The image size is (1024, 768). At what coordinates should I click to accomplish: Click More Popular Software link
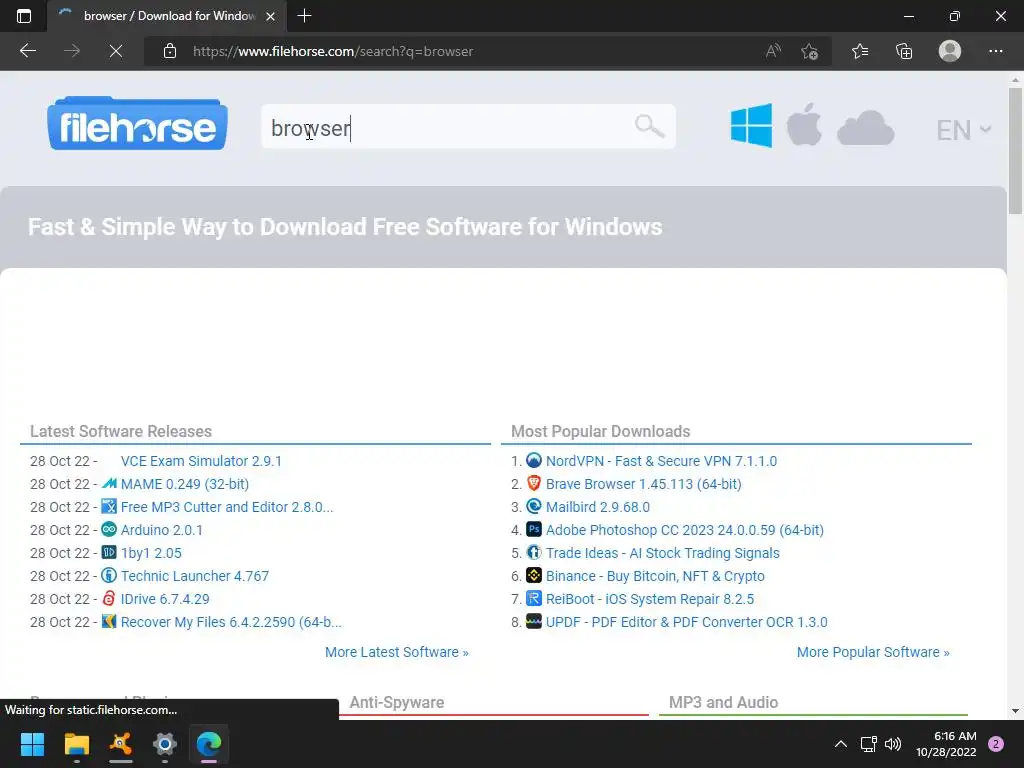coord(873,652)
